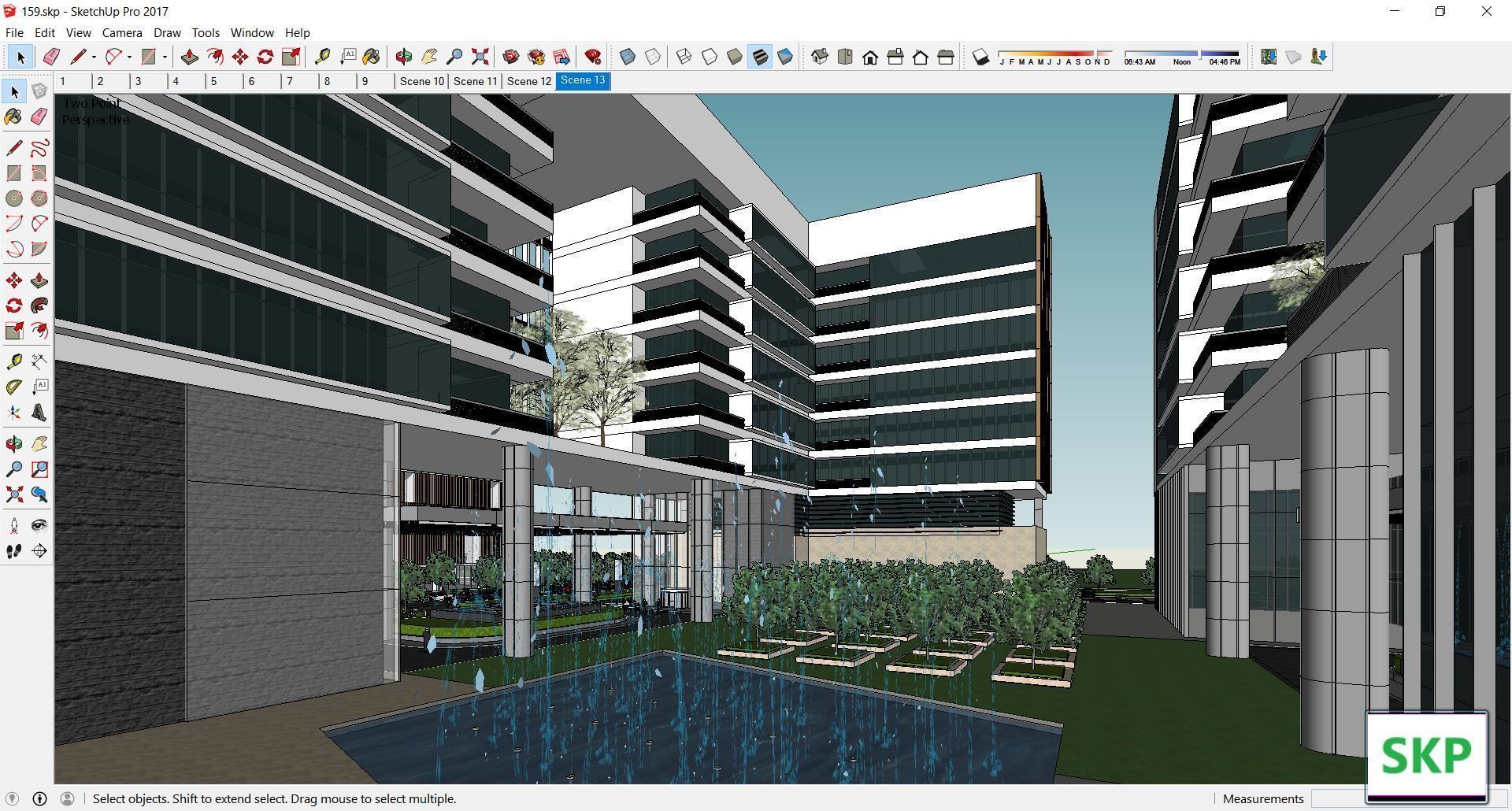Image resolution: width=1512 pixels, height=811 pixels.
Task: Open the Window menu
Action: pyautogui.click(x=252, y=32)
